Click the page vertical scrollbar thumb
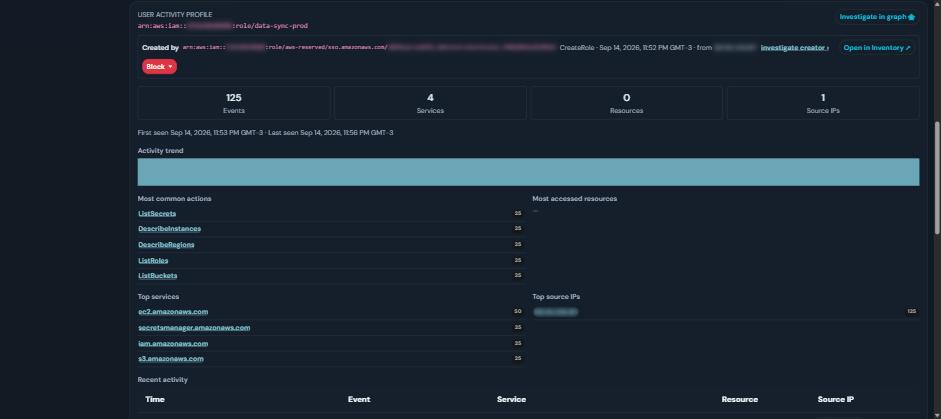Screen dimensions: 941x419 point(937,178)
